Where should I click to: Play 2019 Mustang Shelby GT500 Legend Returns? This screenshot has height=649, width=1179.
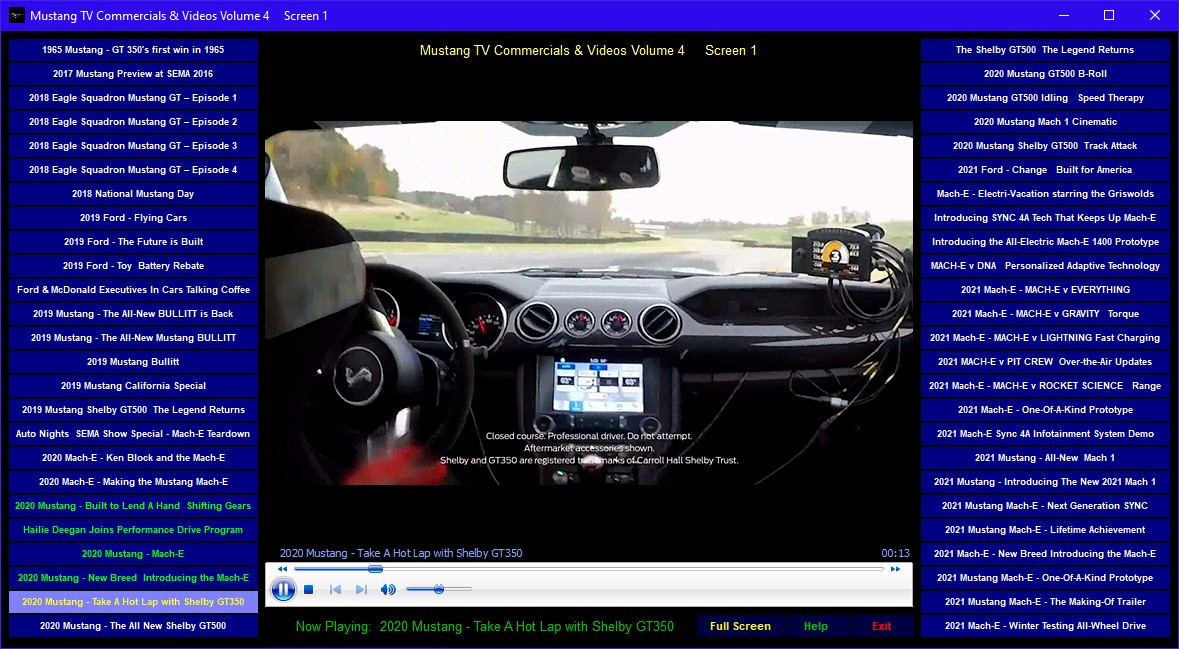[x=133, y=410]
